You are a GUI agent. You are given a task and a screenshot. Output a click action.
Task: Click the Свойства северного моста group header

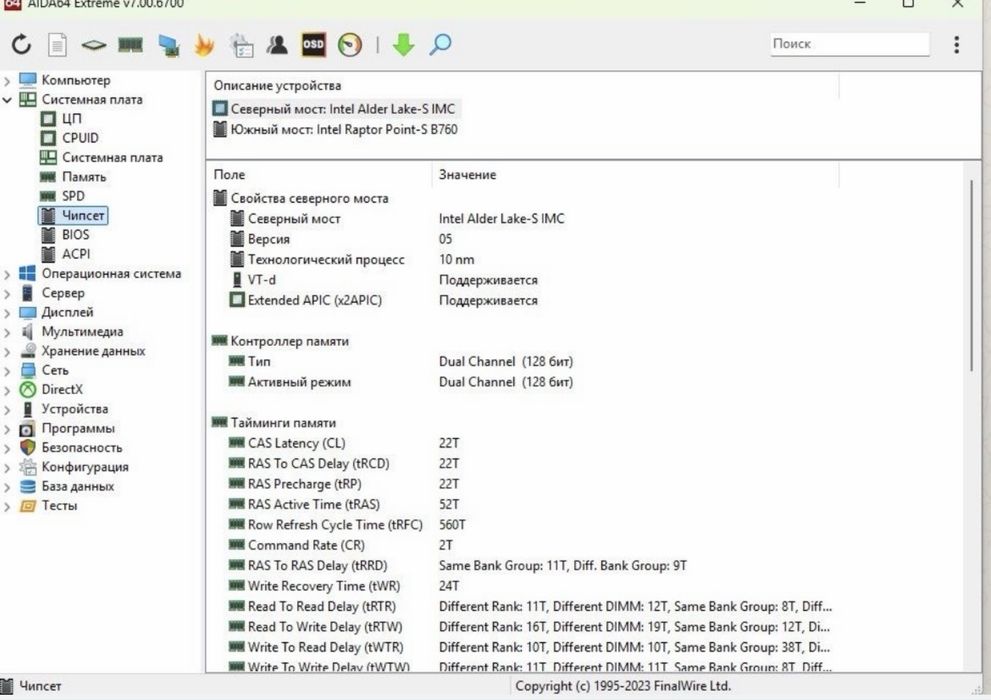coord(301,198)
